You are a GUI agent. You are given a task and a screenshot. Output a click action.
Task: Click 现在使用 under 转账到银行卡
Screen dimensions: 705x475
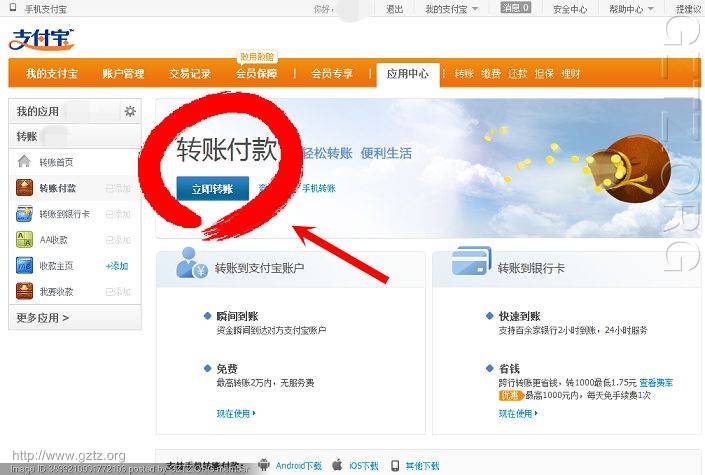pyautogui.click(x=518, y=413)
